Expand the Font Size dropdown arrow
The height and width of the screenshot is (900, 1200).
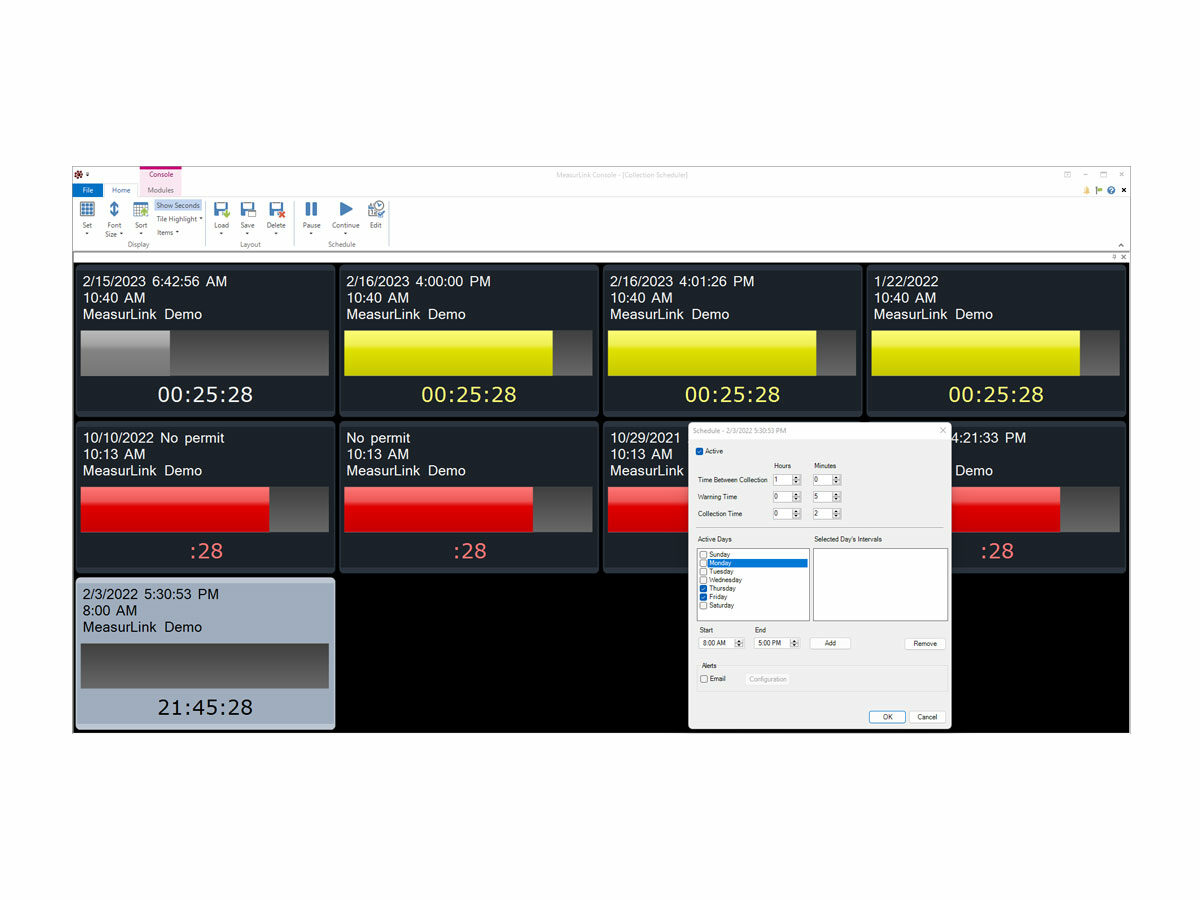pos(122,234)
